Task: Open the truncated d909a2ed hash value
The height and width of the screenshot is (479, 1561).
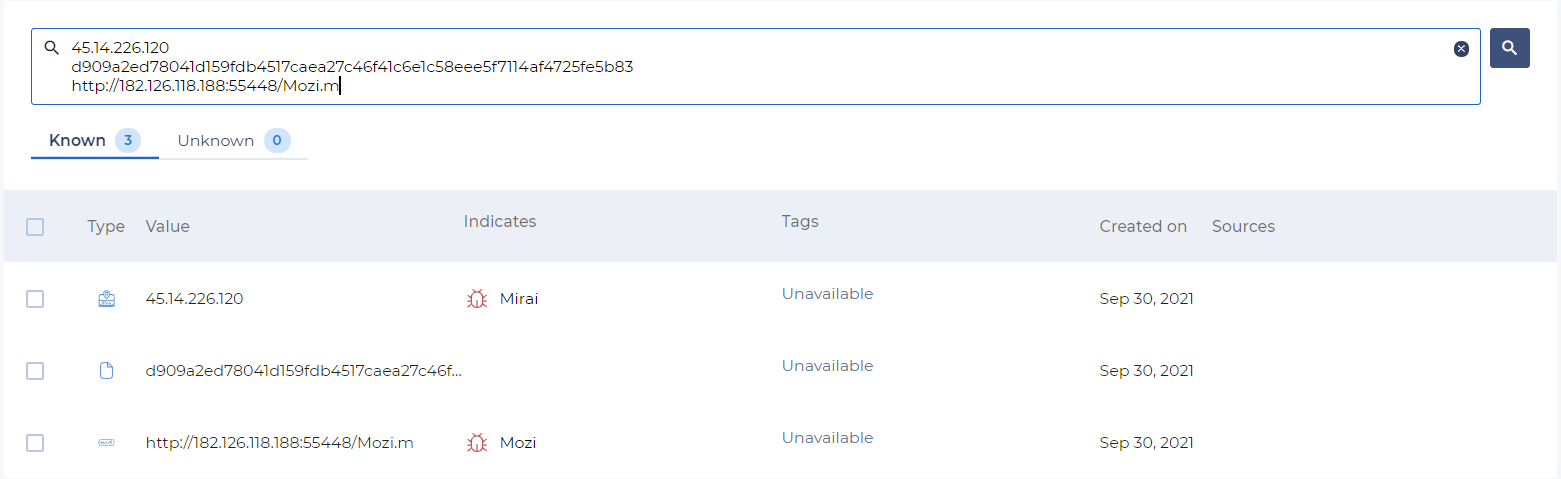Action: point(304,371)
